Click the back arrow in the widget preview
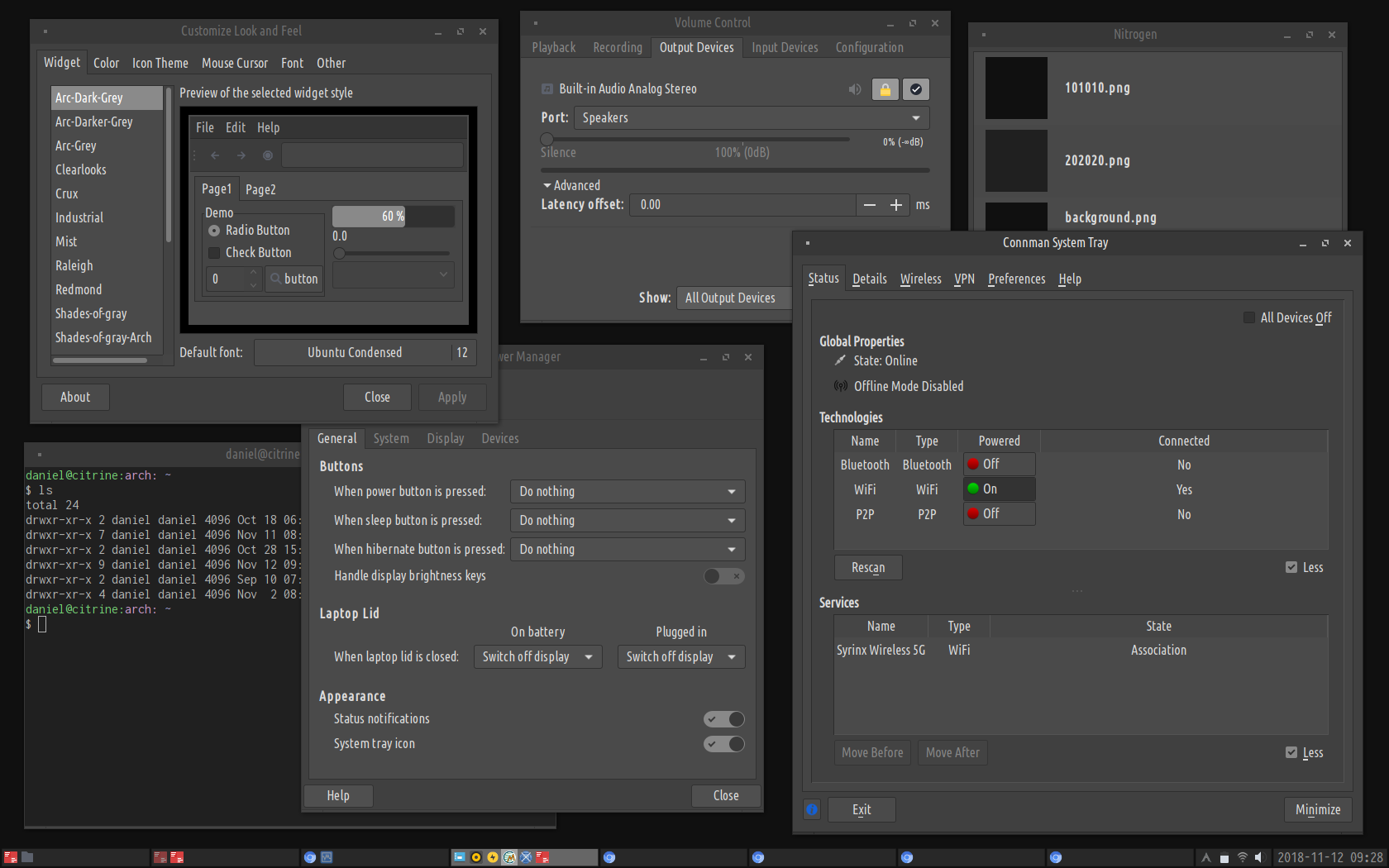The image size is (1389, 868). [215, 155]
